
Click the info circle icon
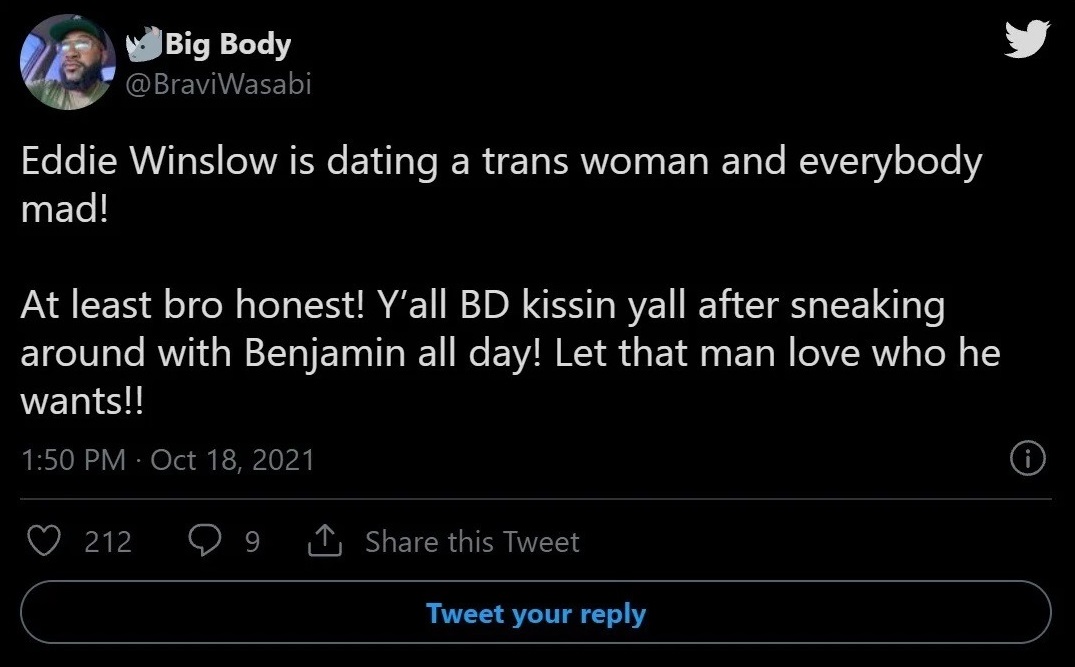[x=1029, y=459]
